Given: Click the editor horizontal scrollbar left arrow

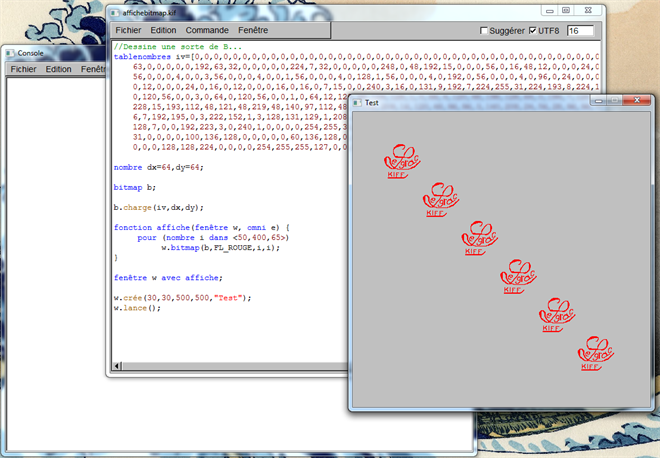Looking at the screenshot, I should pyautogui.click(x=118, y=366).
